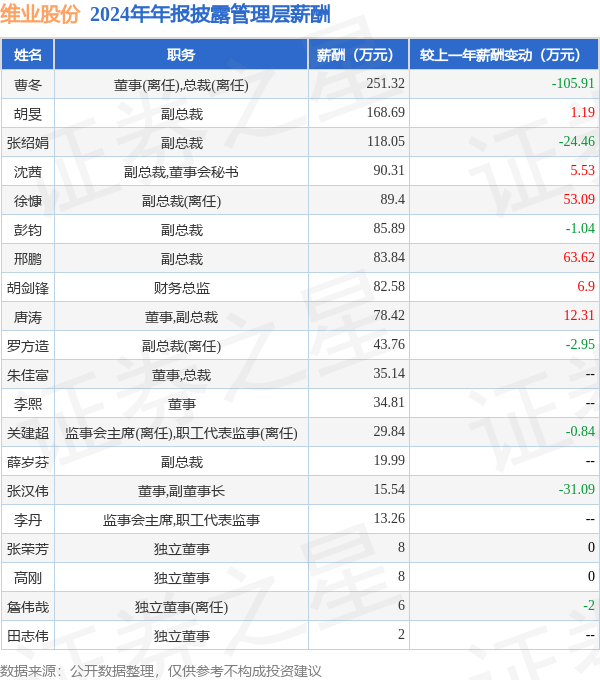Click the change value -105.91

573,83
